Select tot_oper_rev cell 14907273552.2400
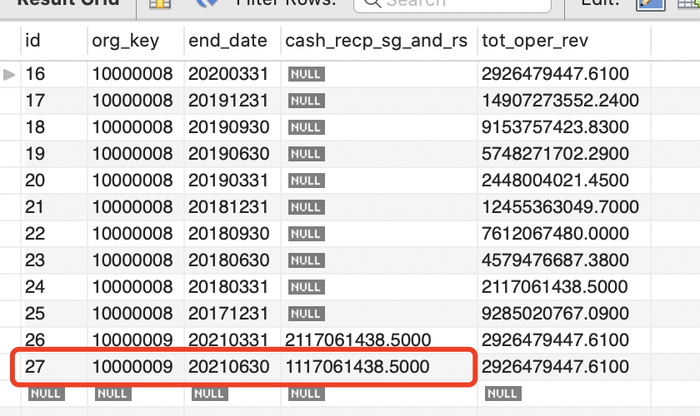 (555, 98)
